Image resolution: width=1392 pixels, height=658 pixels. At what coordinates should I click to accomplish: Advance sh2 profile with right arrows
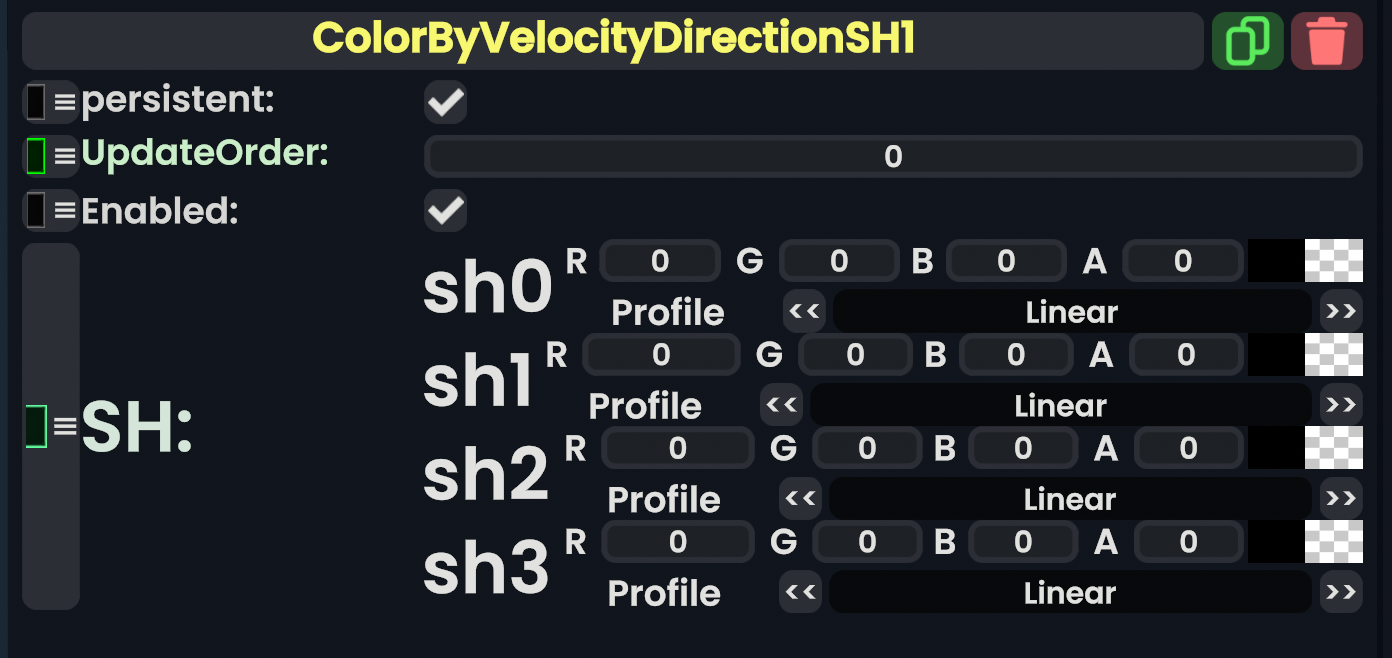(1340, 499)
